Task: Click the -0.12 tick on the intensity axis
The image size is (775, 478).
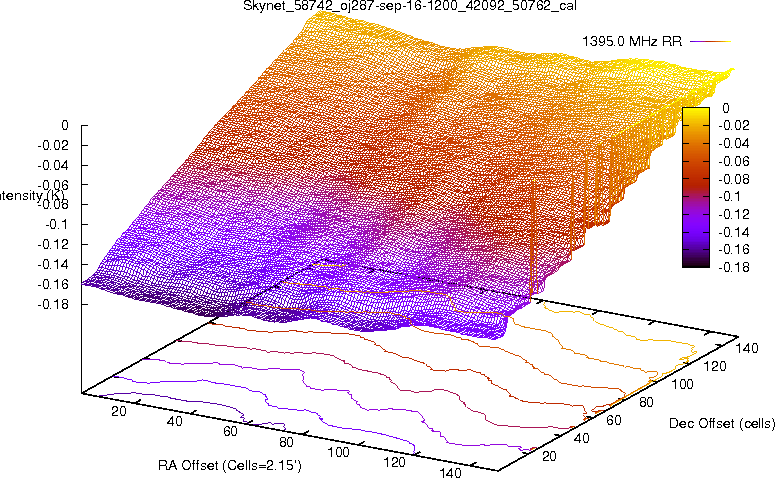Action: tap(53, 244)
